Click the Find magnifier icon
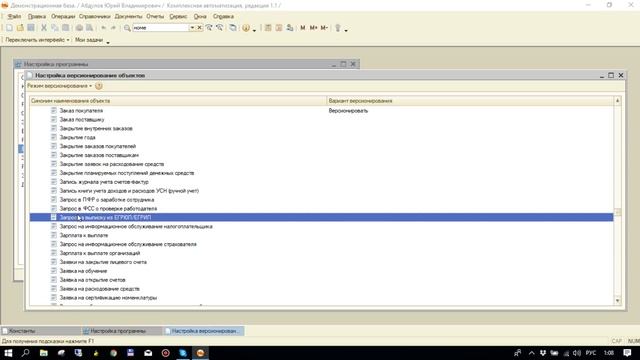The image size is (640, 360). click(x=127, y=28)
